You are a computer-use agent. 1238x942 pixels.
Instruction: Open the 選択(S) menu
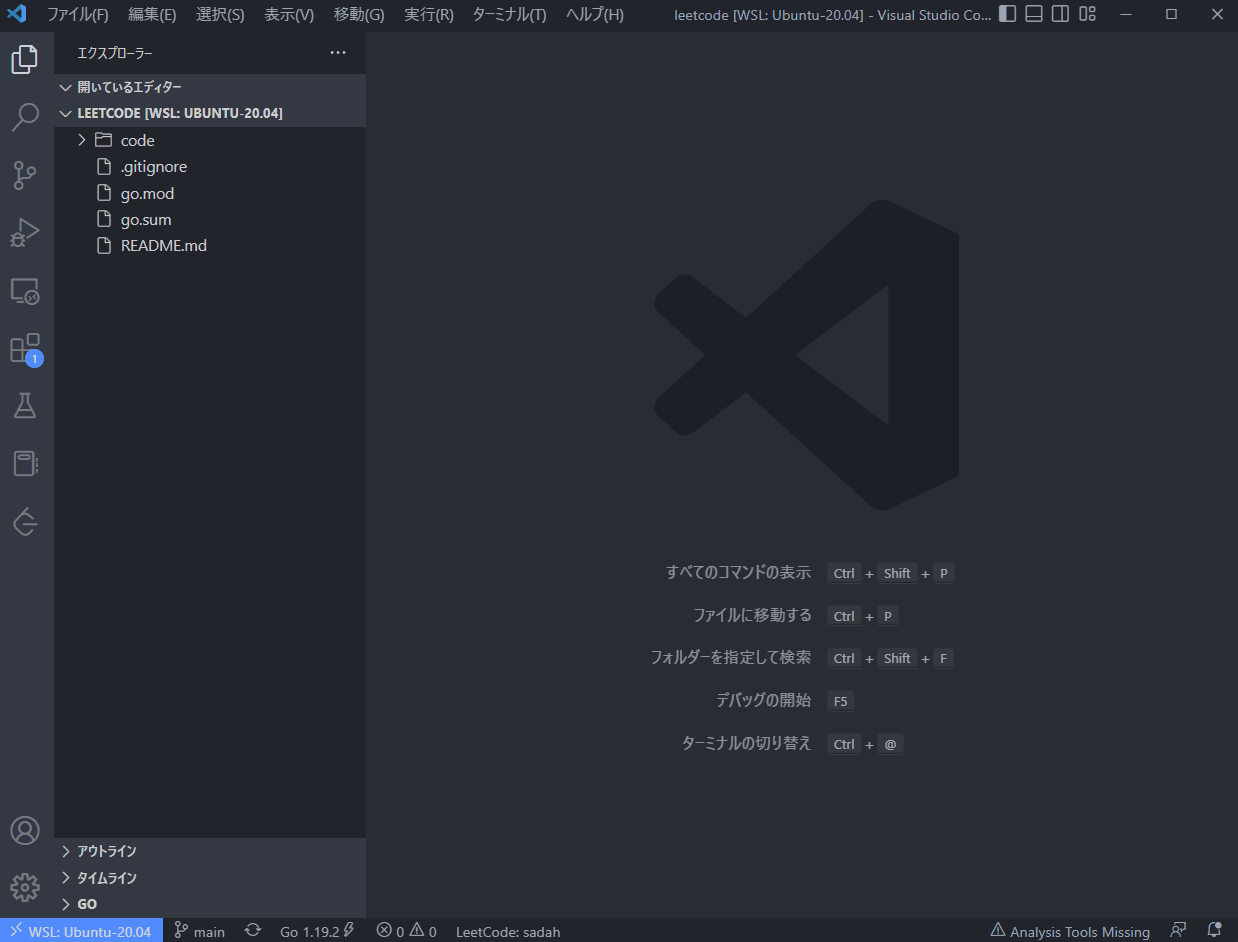pos(220,14)
